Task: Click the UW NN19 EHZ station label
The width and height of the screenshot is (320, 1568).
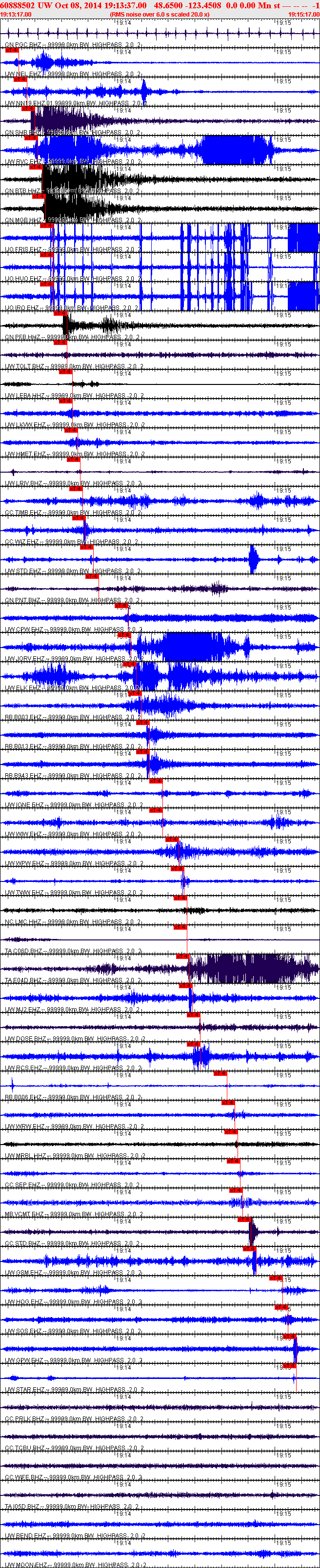Action: click(x=25, y=103)
